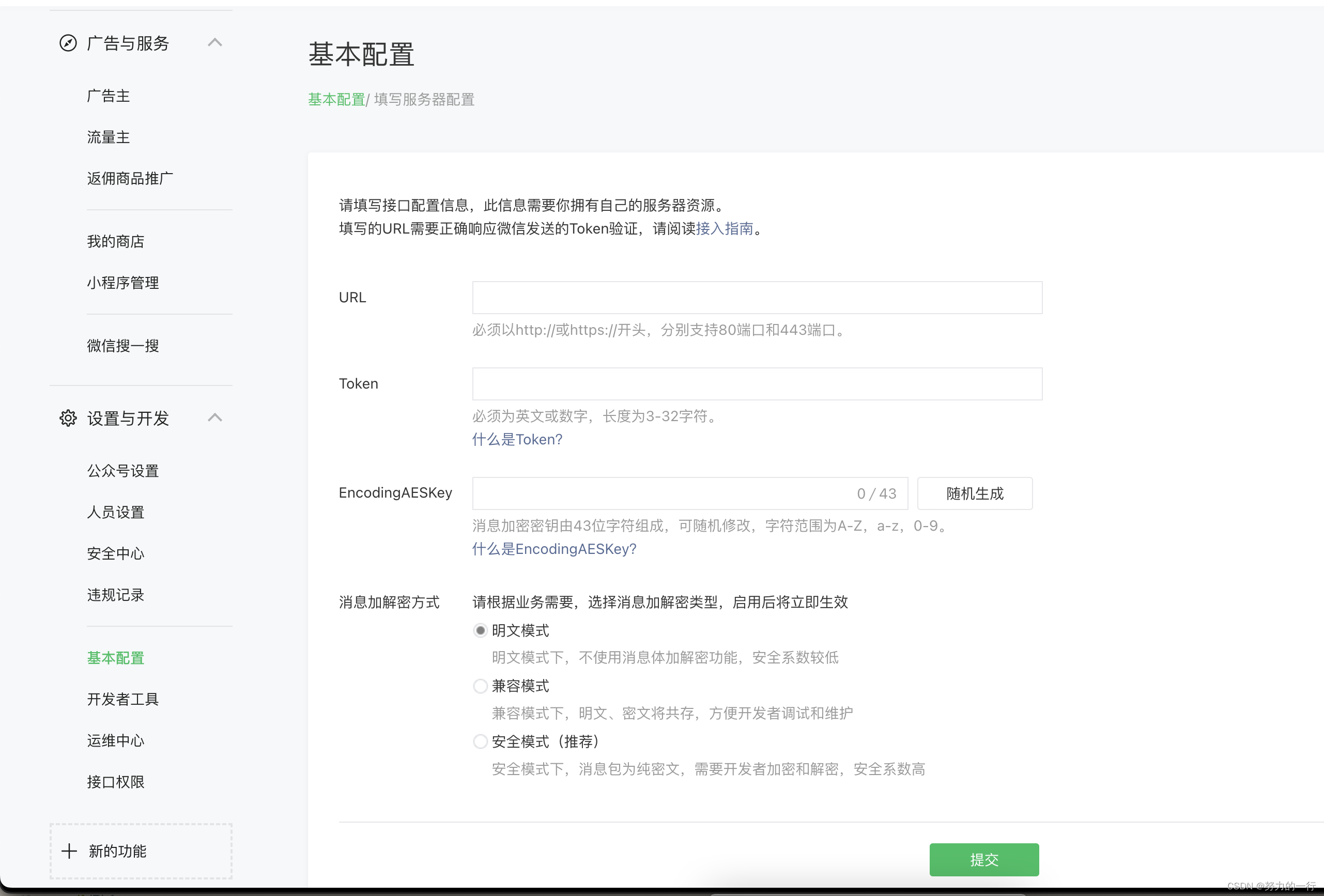The width and height of the screenshot is (1324, 896).
Task: Click the green 提交 button
Action: coord(984,859)
